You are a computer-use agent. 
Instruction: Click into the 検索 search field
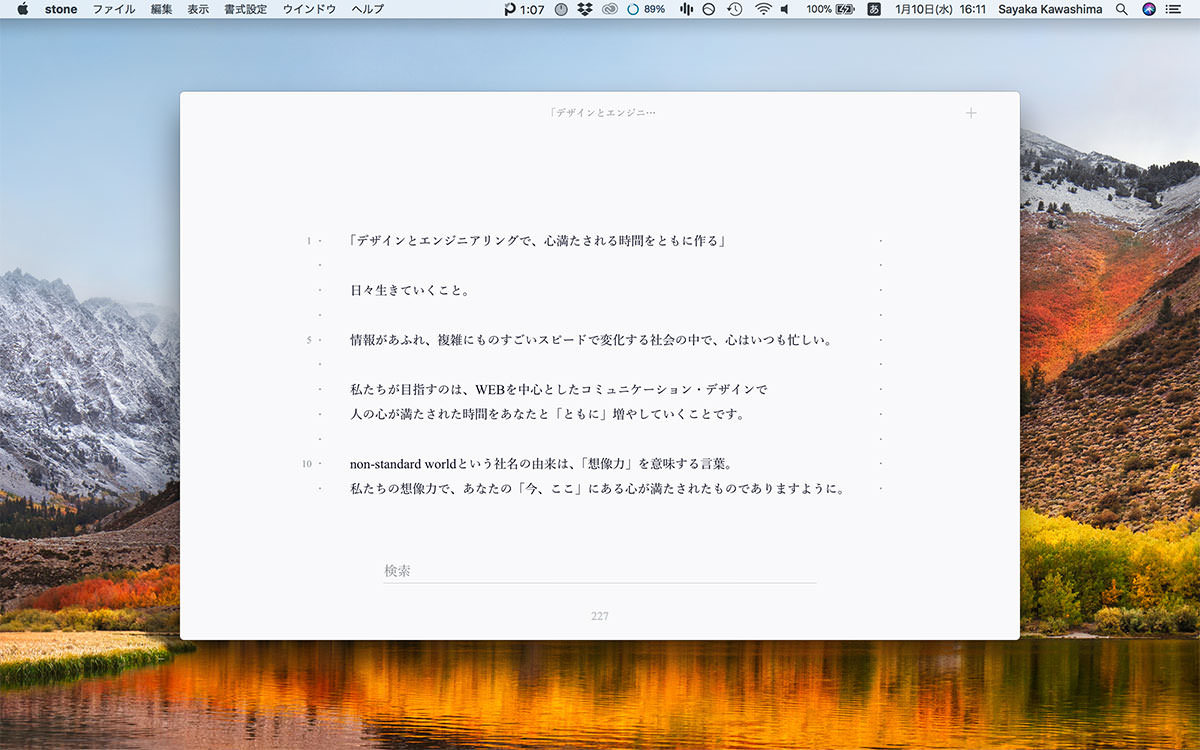[600, 571]
